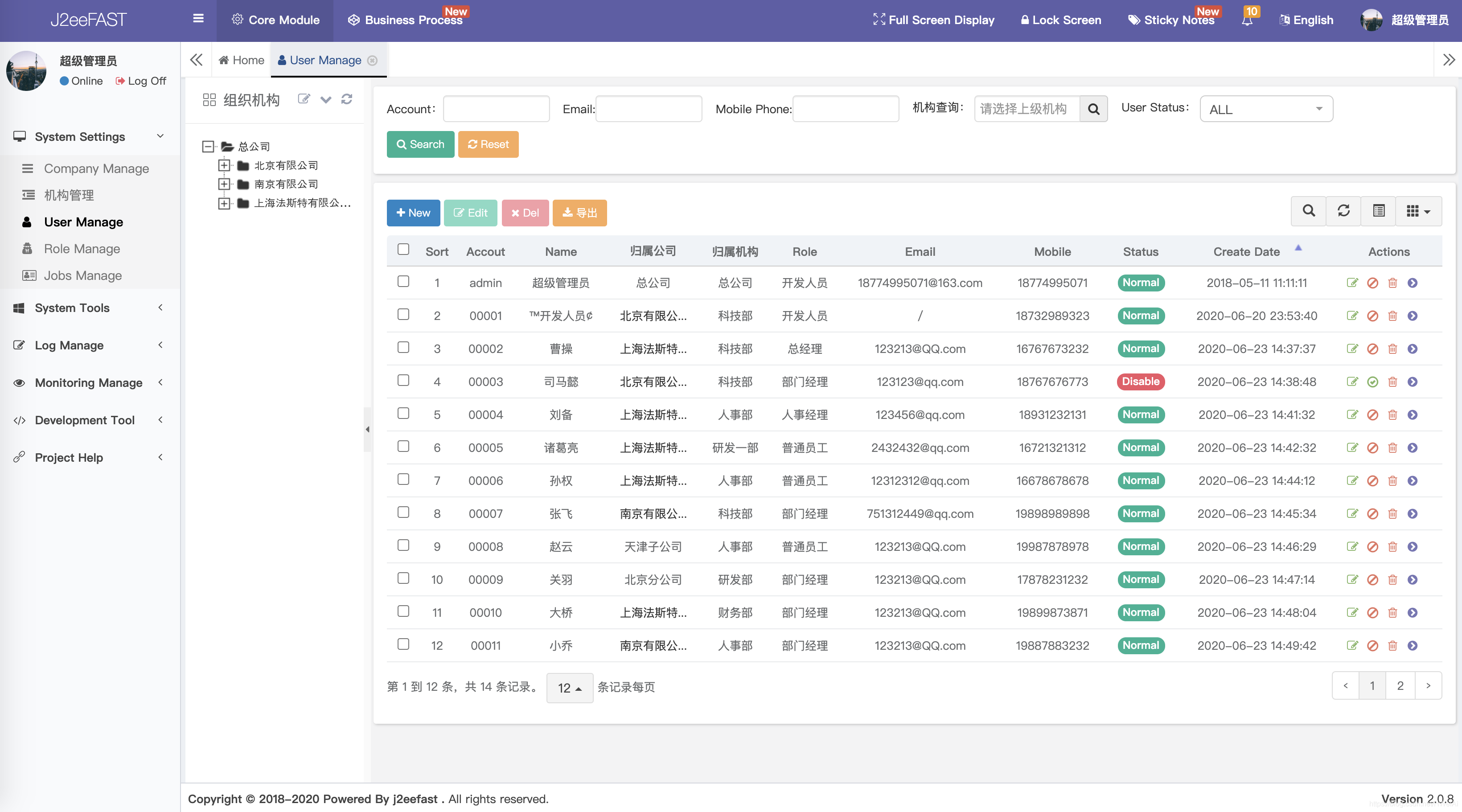Expand the System Tools menu
The image size is (1462, 812).
[90, 308]
